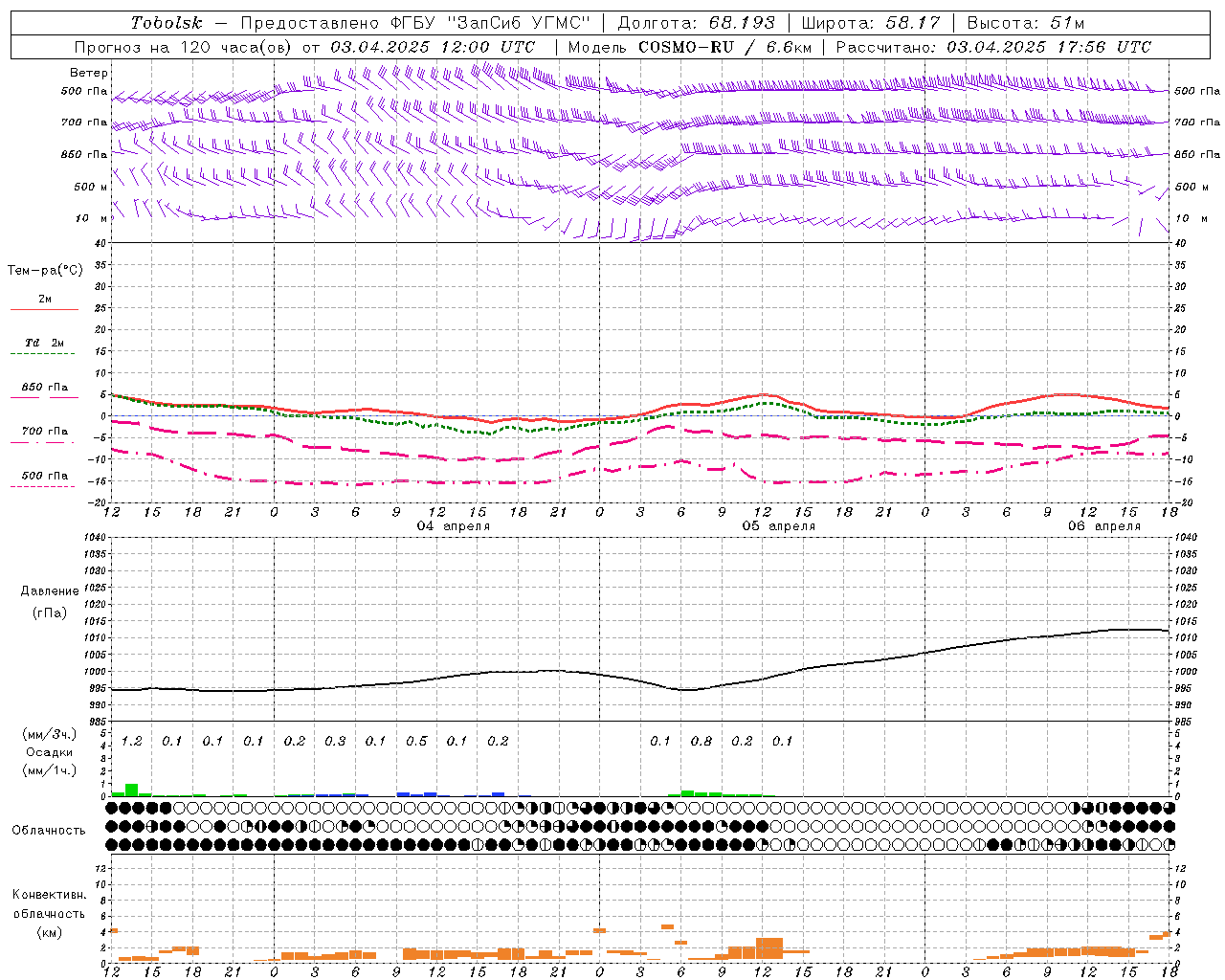Click the "850 гПа" temperature legend entry
1225x980 pixels.
45,388
